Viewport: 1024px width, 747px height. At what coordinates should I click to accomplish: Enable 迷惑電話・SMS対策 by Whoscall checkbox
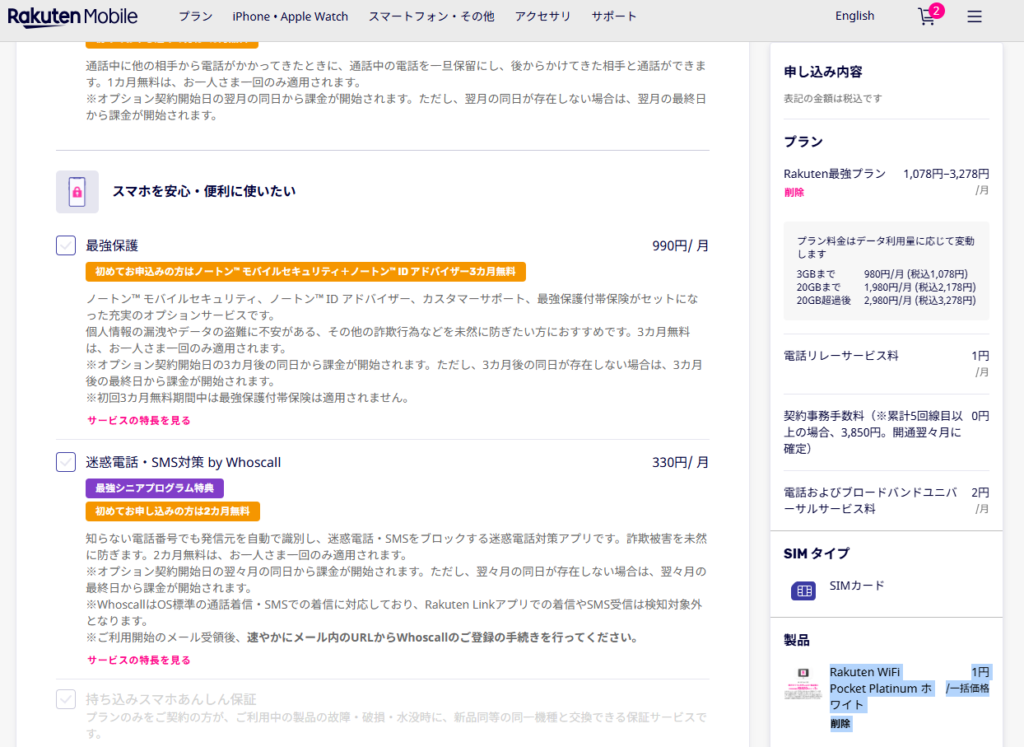(66, 462)
